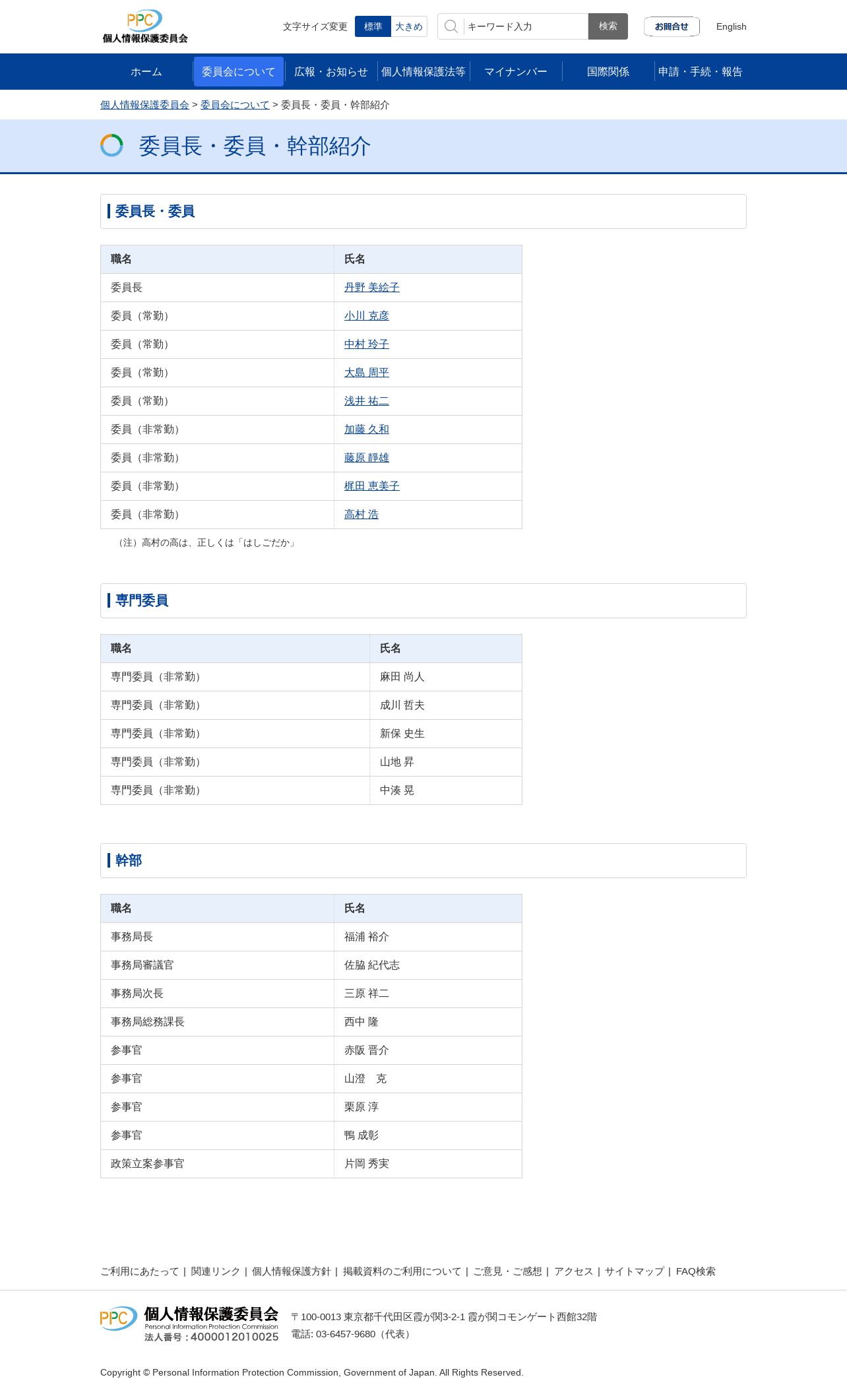The image size is (847, 1400).
Task: Open profile of 高村 浩
Action: click(x=361, y=515)
